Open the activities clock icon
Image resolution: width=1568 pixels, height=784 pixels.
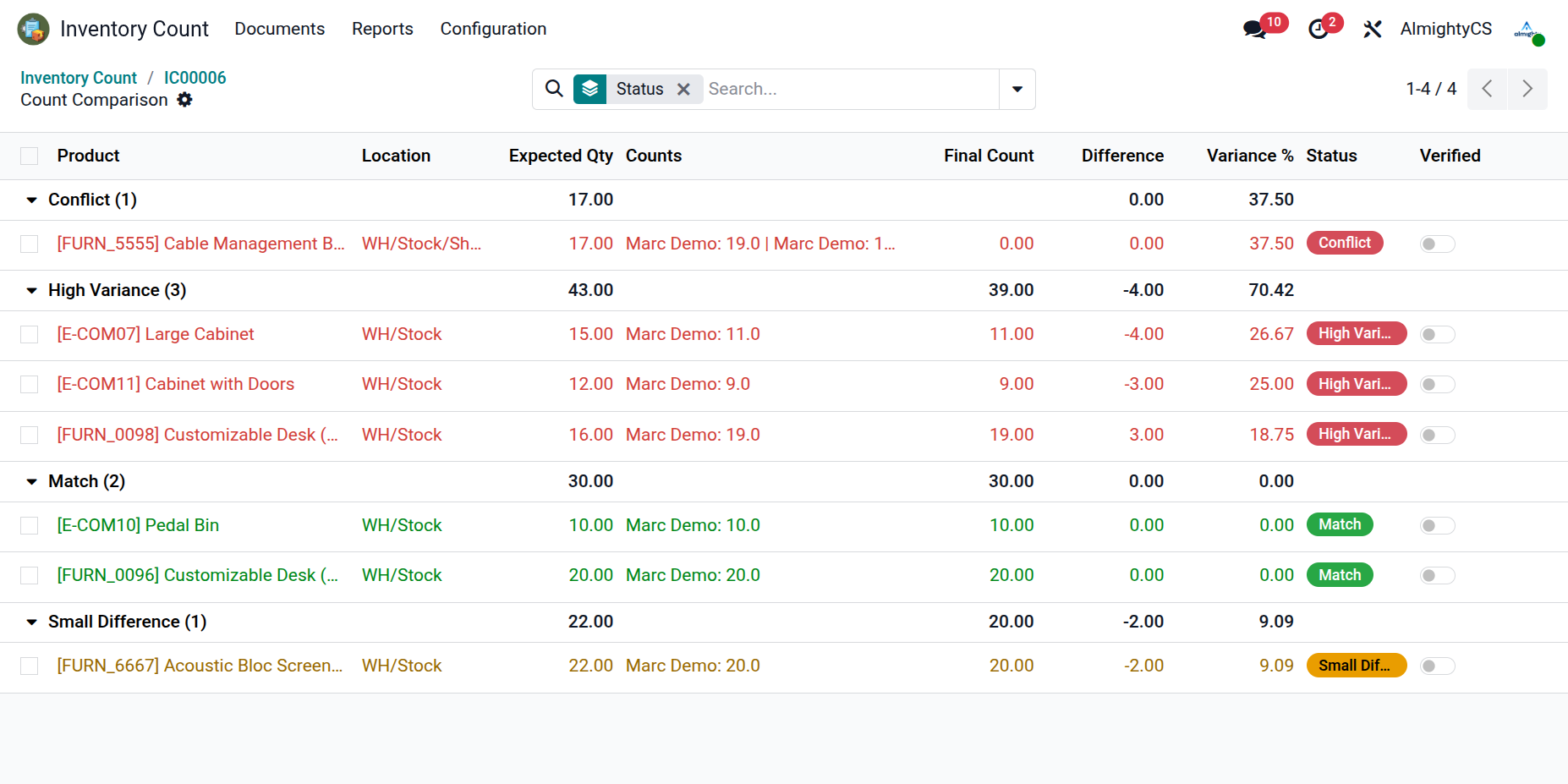pyautogui.click(x=1319, y=30)
